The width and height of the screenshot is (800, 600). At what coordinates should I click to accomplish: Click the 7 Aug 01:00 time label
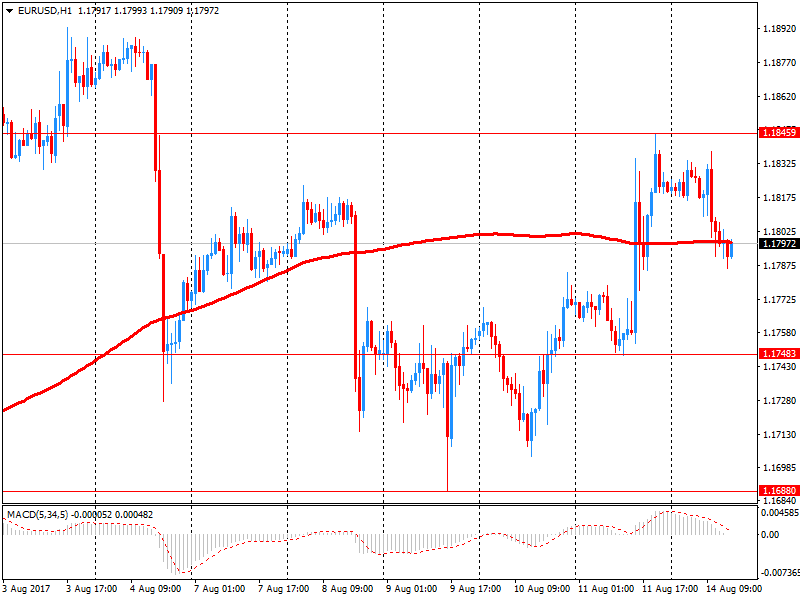pos(219,589)
